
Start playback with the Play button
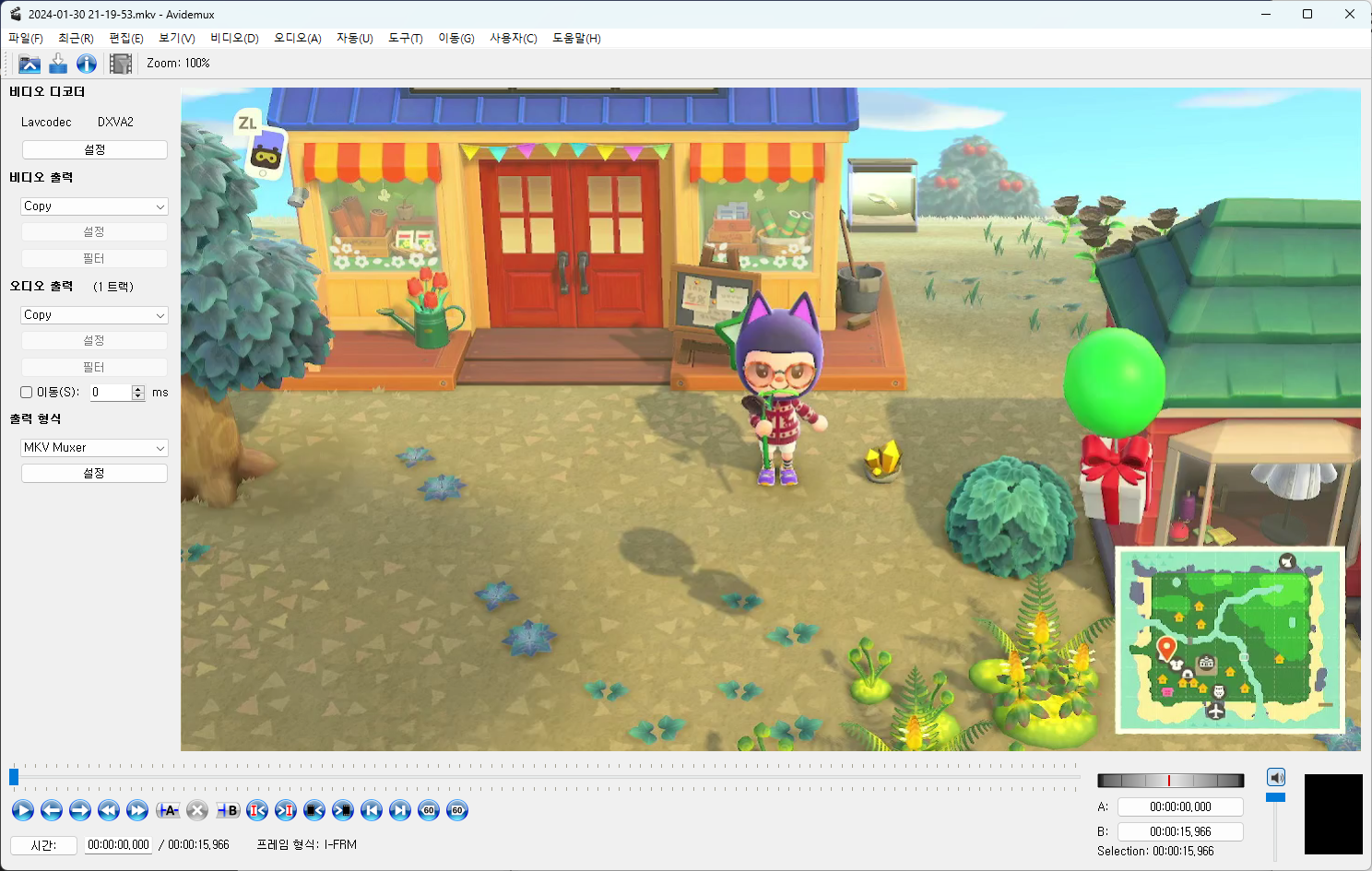coord(23,810)
